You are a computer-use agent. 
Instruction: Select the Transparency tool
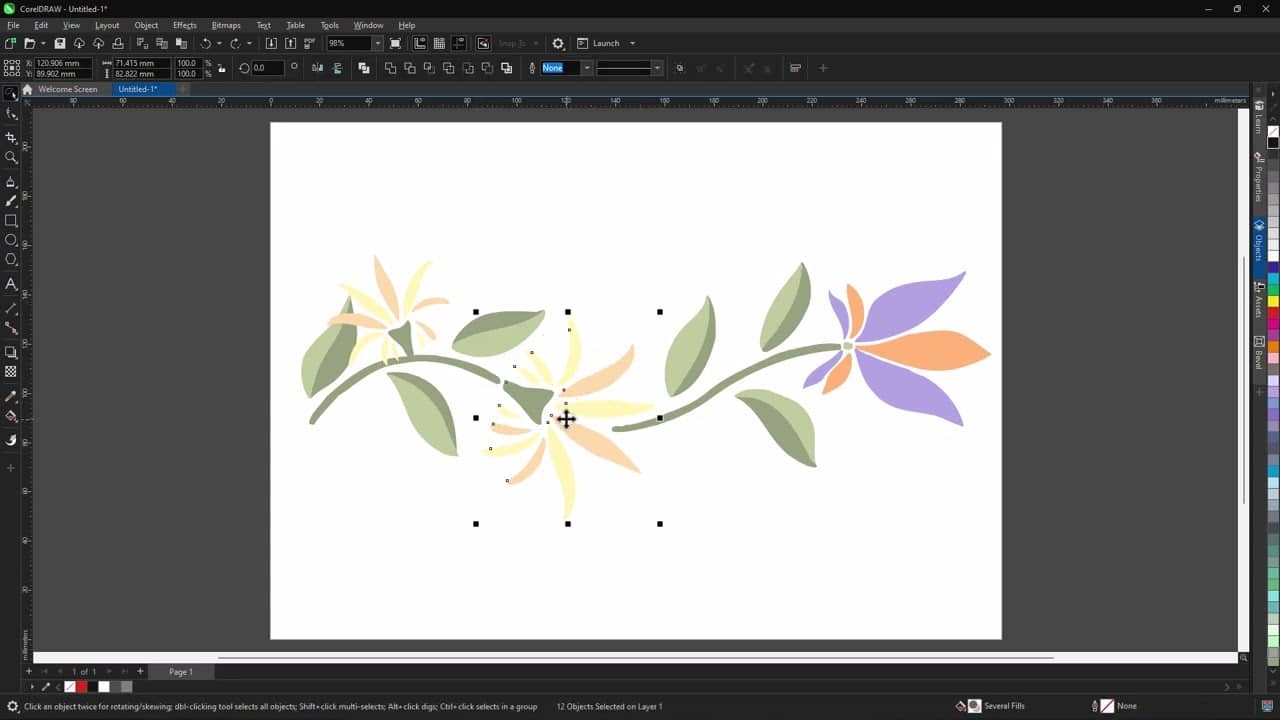(x=11, y=372)
